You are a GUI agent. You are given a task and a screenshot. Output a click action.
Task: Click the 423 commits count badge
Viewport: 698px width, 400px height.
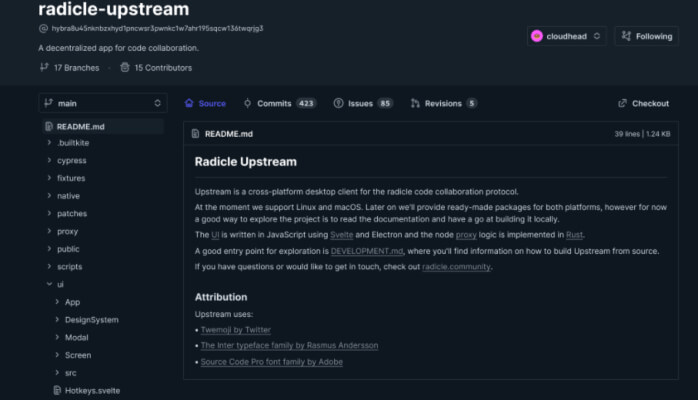306,103
